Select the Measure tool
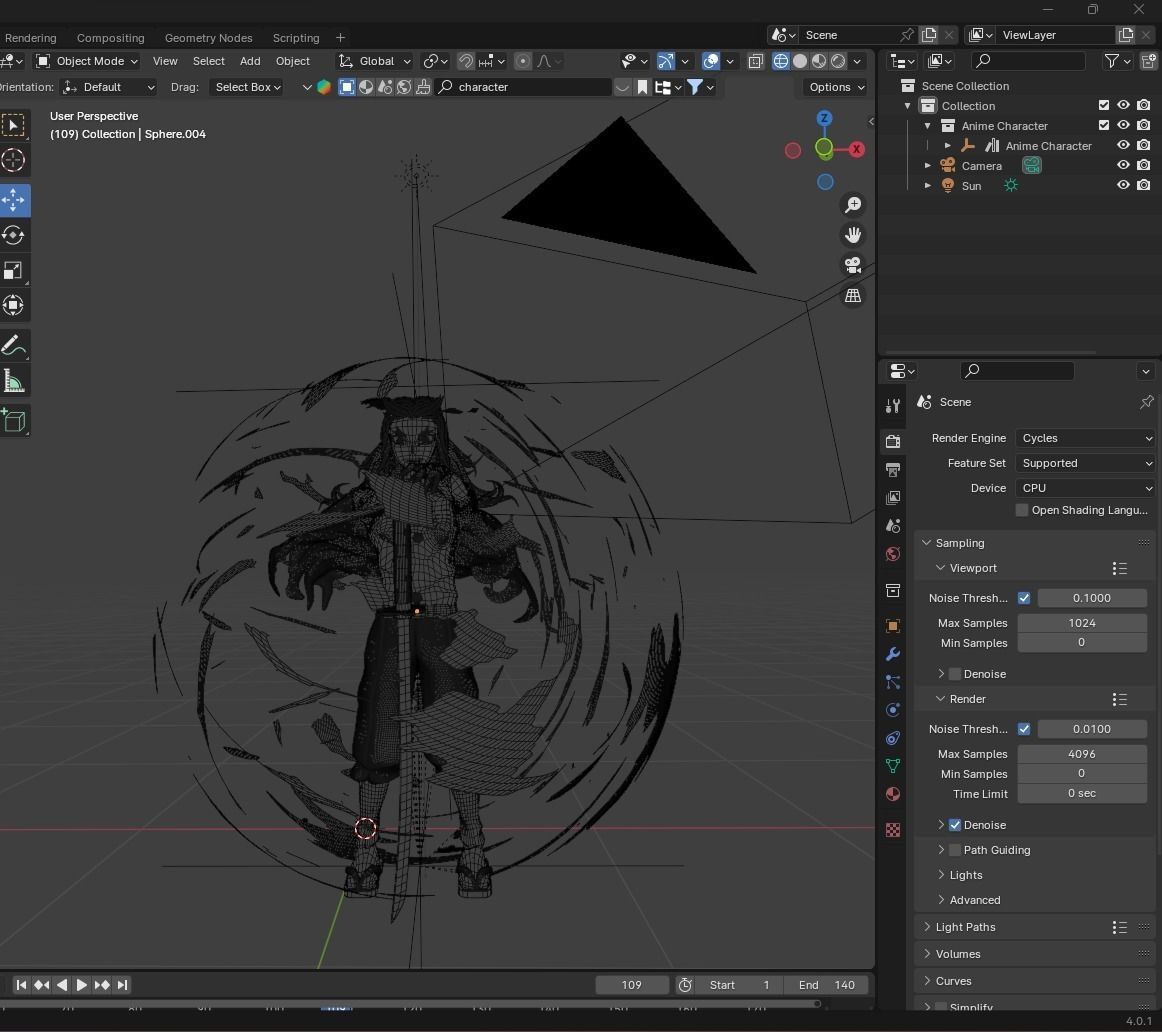Screen dimensions: 1162x1032 13,381
